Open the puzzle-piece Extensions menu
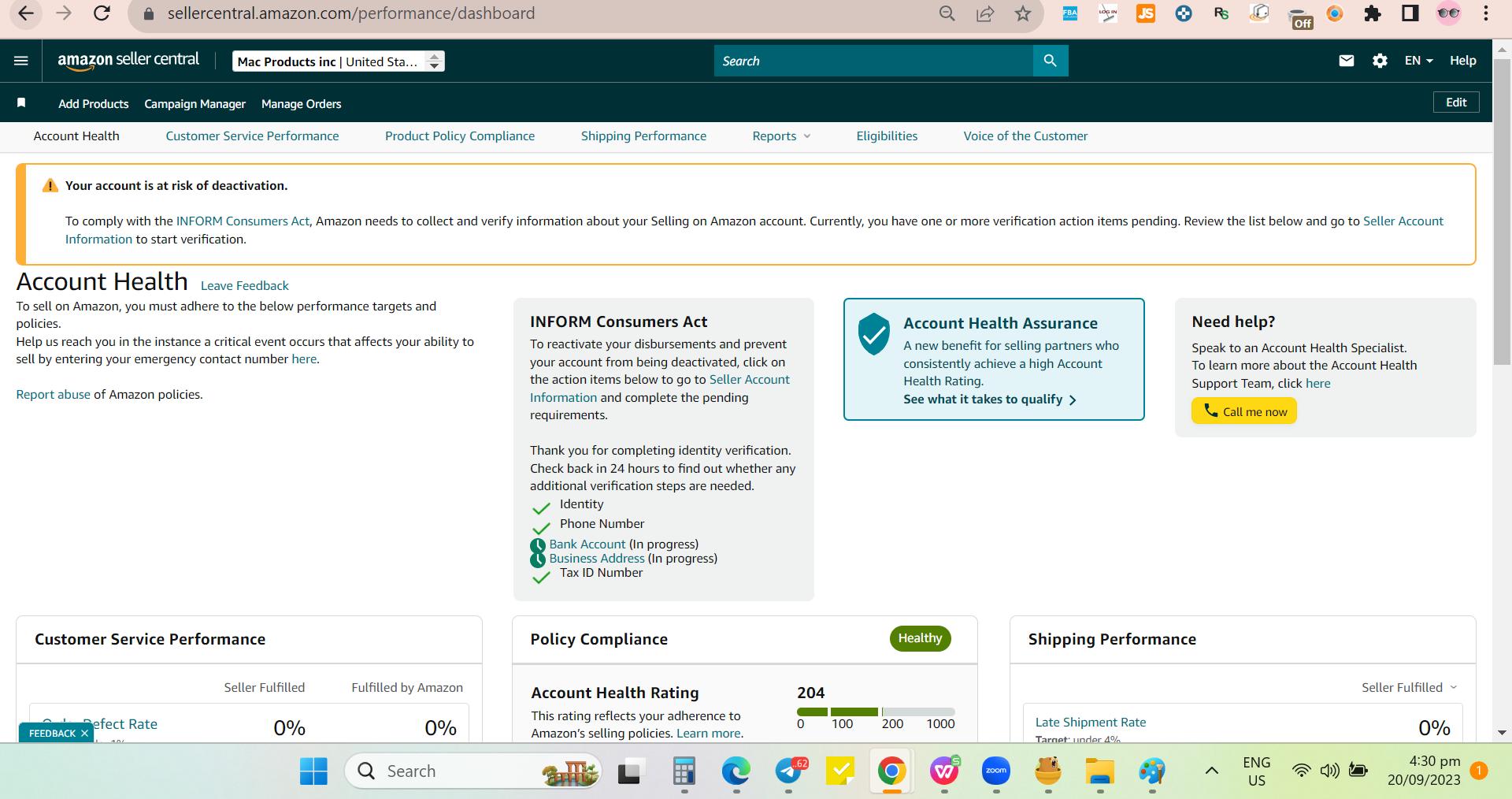This screenshot has height=799, width=1512. (1373, 13)
